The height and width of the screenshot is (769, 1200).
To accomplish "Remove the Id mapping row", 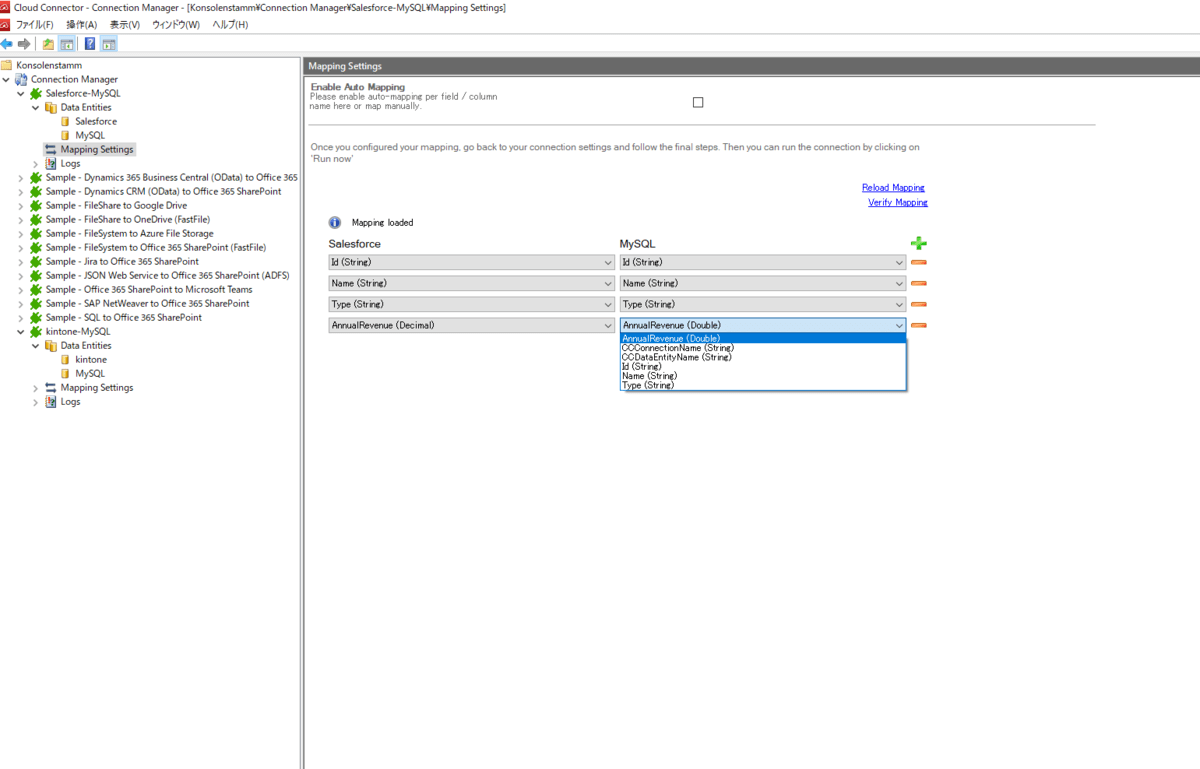I will (x=919, y=262).
